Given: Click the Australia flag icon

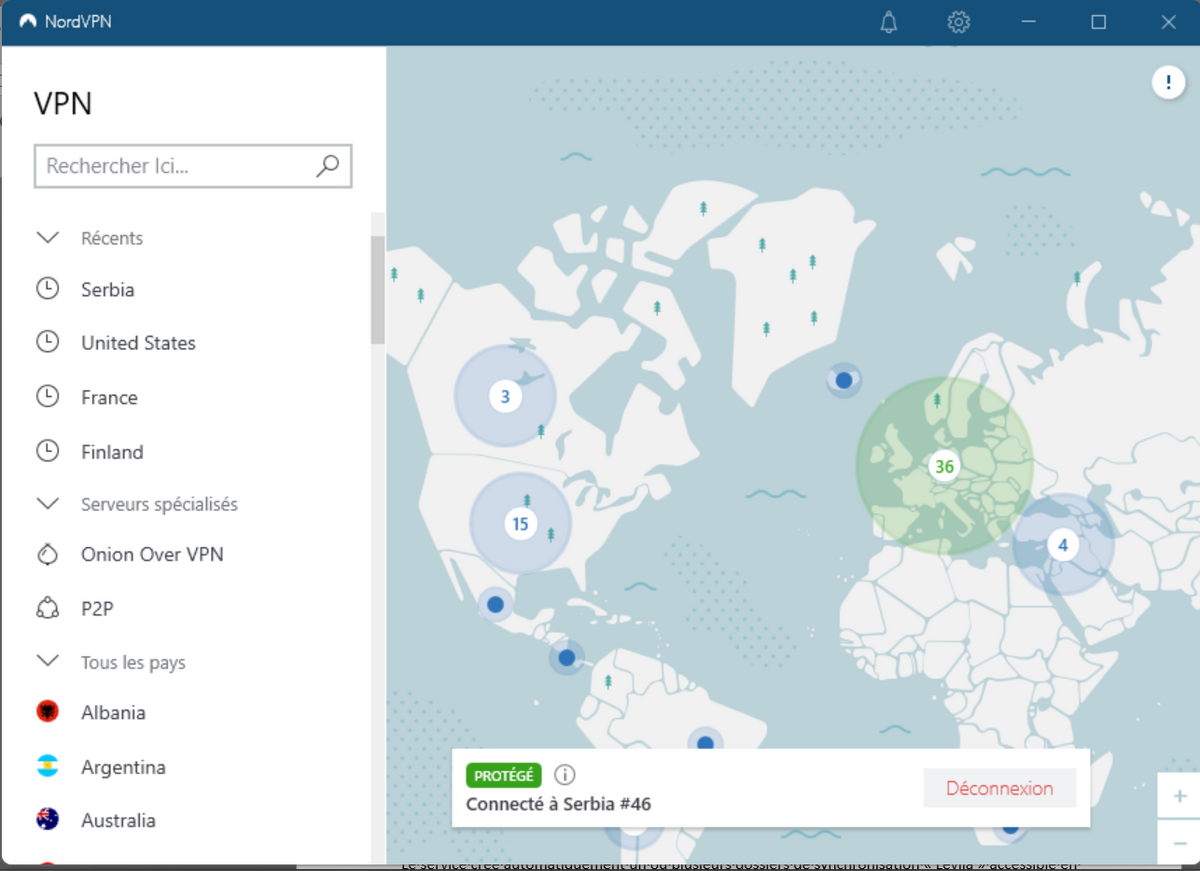Looking at the screenshot, I should pyautogui.click(x=47, y=820).
